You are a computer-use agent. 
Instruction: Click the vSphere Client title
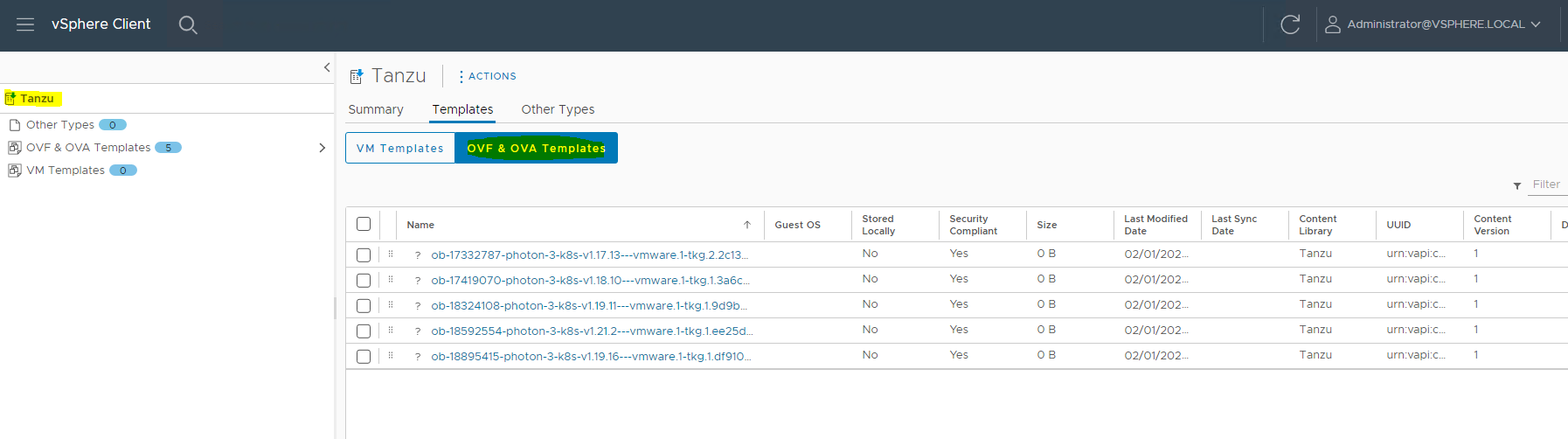[101, 24]
